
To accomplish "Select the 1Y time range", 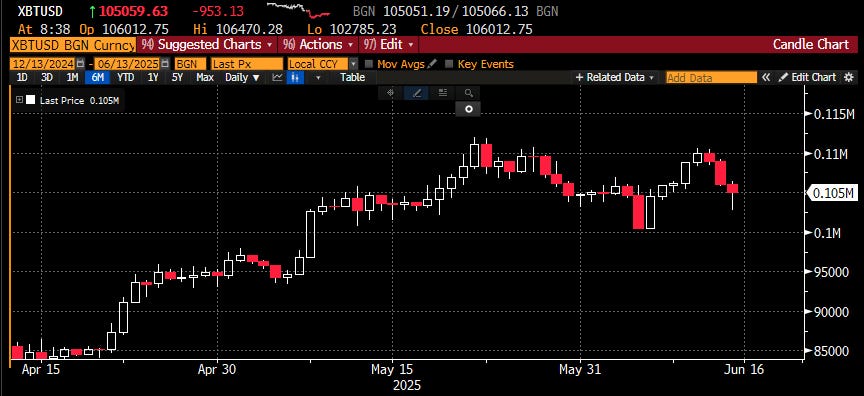I will [x=153, y=78].
